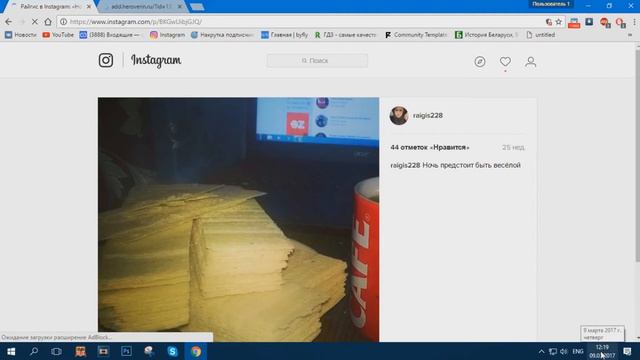This screenshot has height=360, width=640.
Task: Open Chrome's three-dot menu
Action: tap(634, 22)
